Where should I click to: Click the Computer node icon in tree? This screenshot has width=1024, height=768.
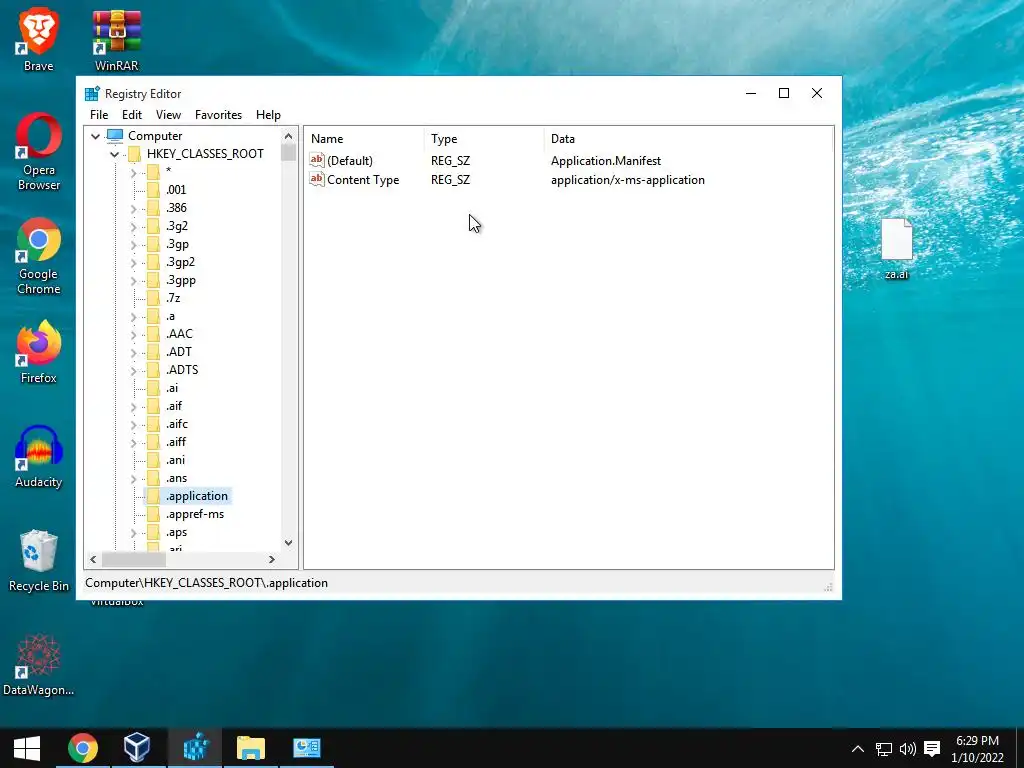tap(115, 136)
